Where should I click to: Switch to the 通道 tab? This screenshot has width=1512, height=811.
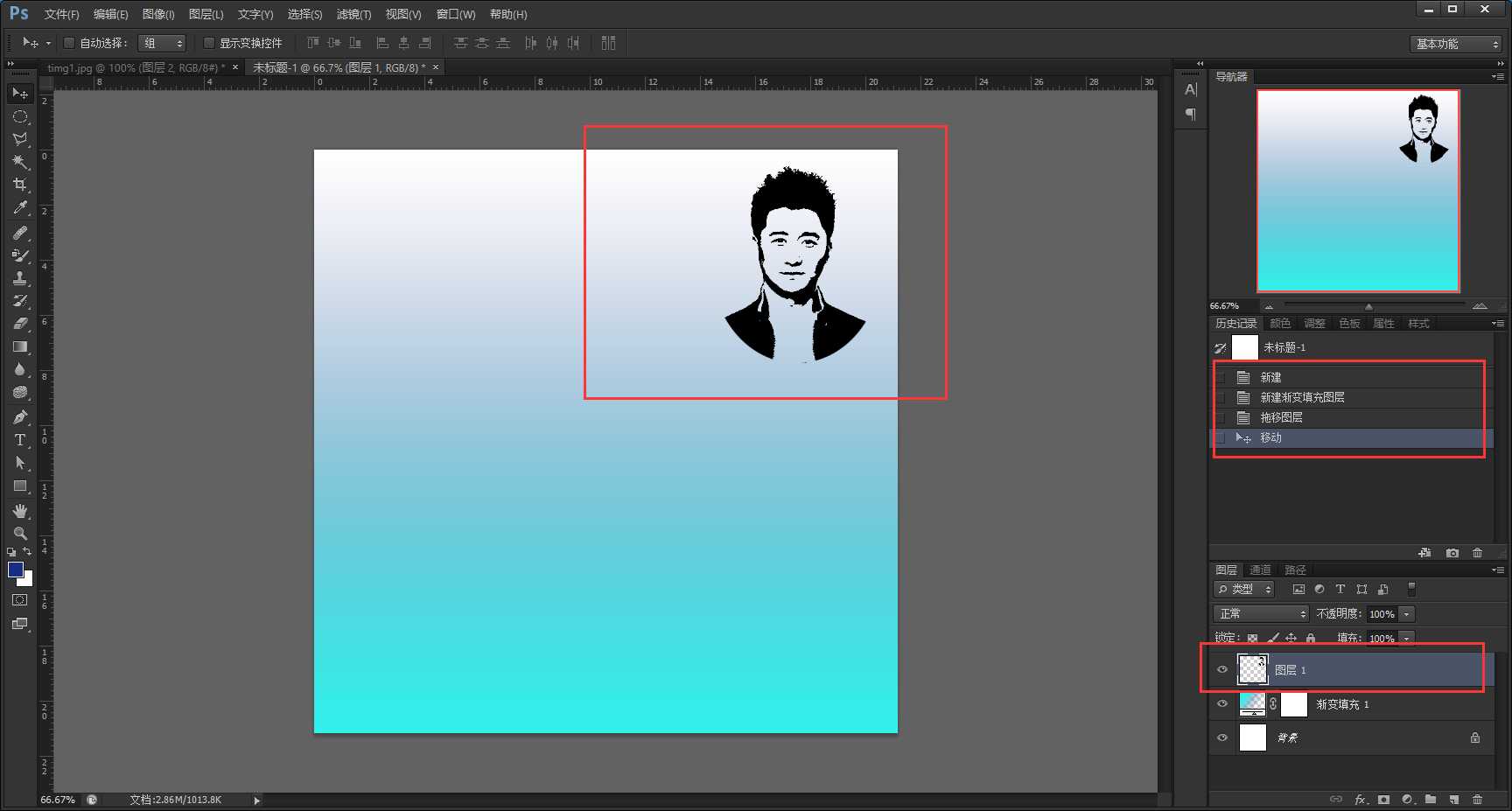coord(1260,570)
